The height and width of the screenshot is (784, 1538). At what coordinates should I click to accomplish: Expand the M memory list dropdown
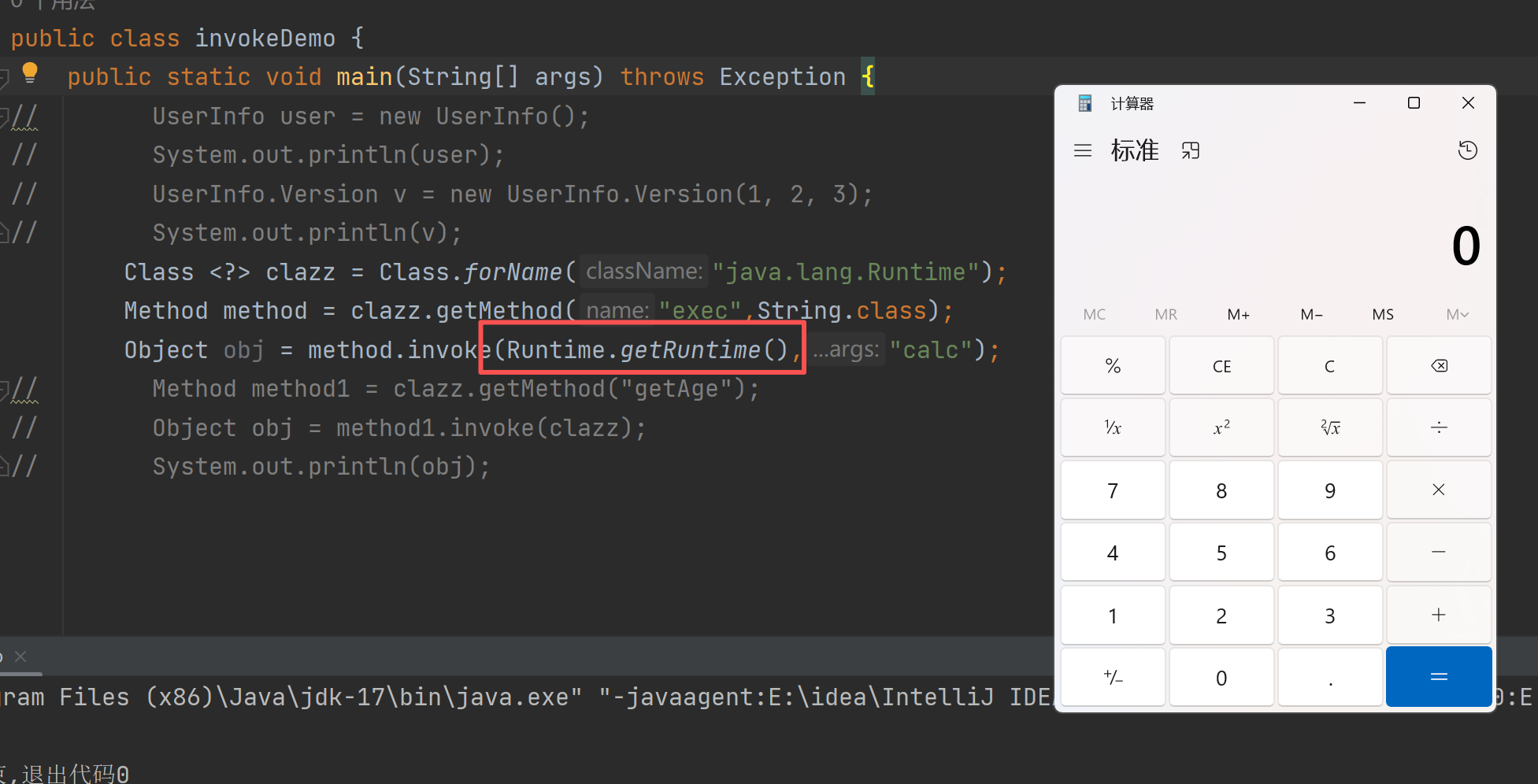1457,315
